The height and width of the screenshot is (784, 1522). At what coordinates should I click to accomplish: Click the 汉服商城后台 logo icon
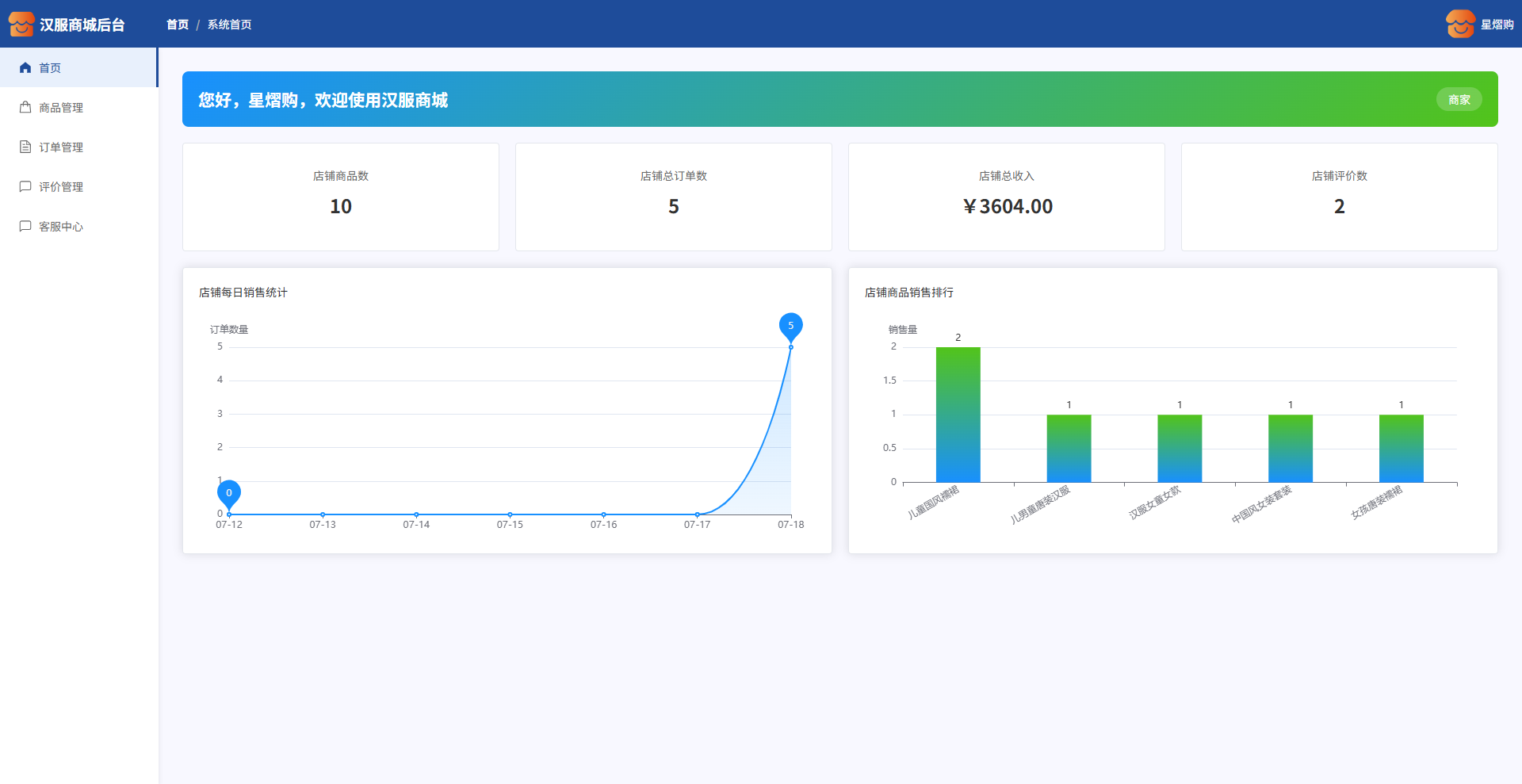(x=21, y=25)
